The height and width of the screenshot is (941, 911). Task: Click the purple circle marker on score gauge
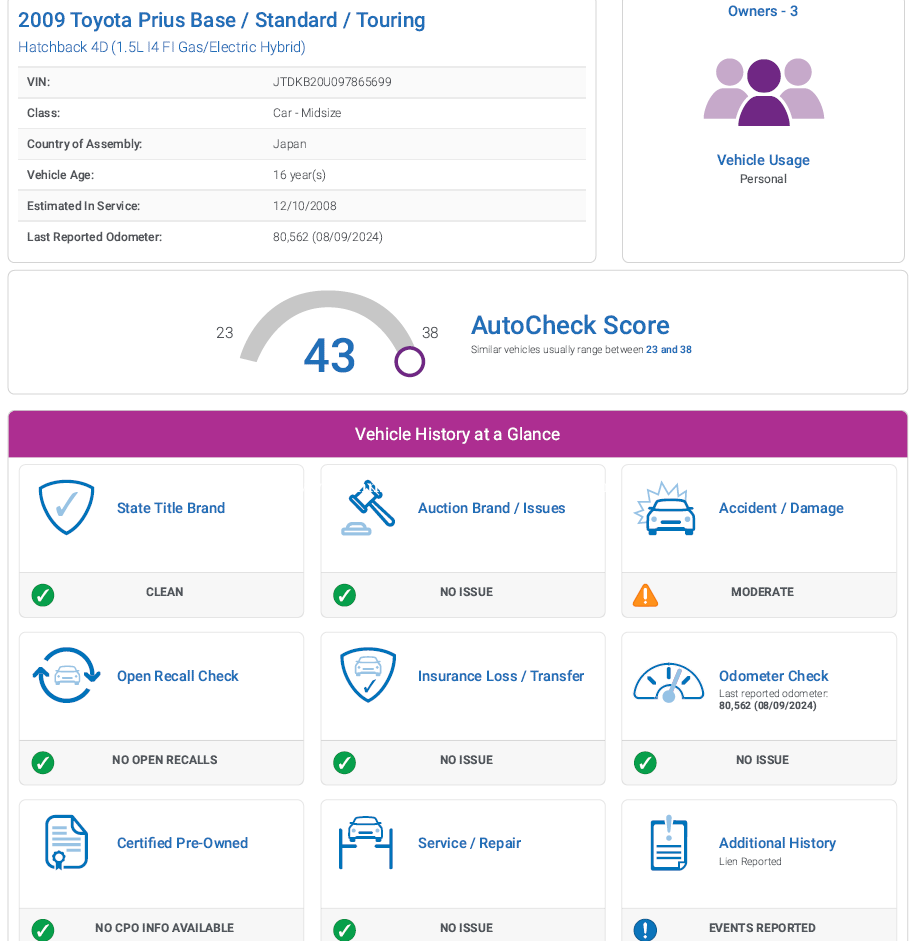(409, 361)
